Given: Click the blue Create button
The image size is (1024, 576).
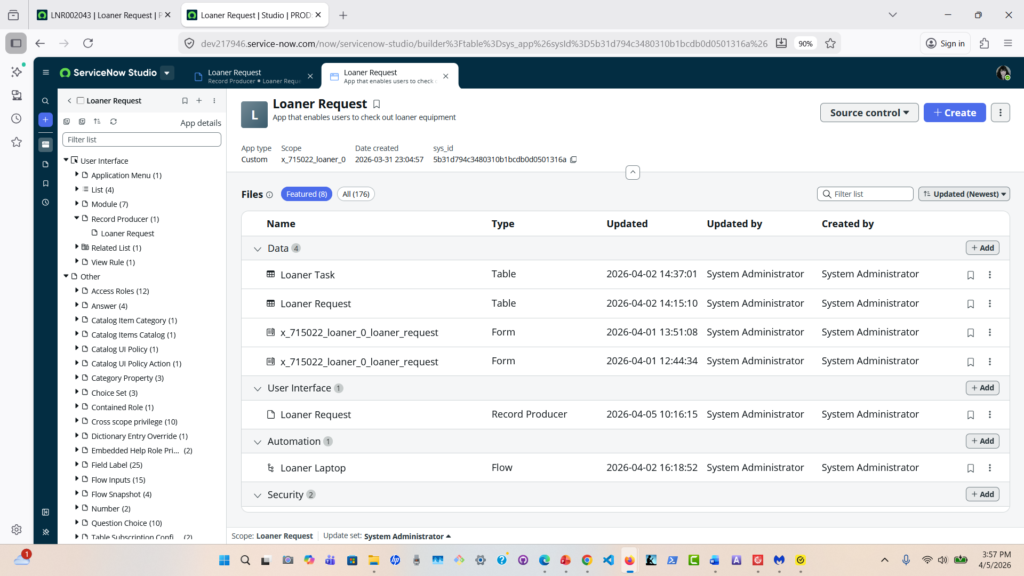Looking at the screenshot, I should point(954,113).
